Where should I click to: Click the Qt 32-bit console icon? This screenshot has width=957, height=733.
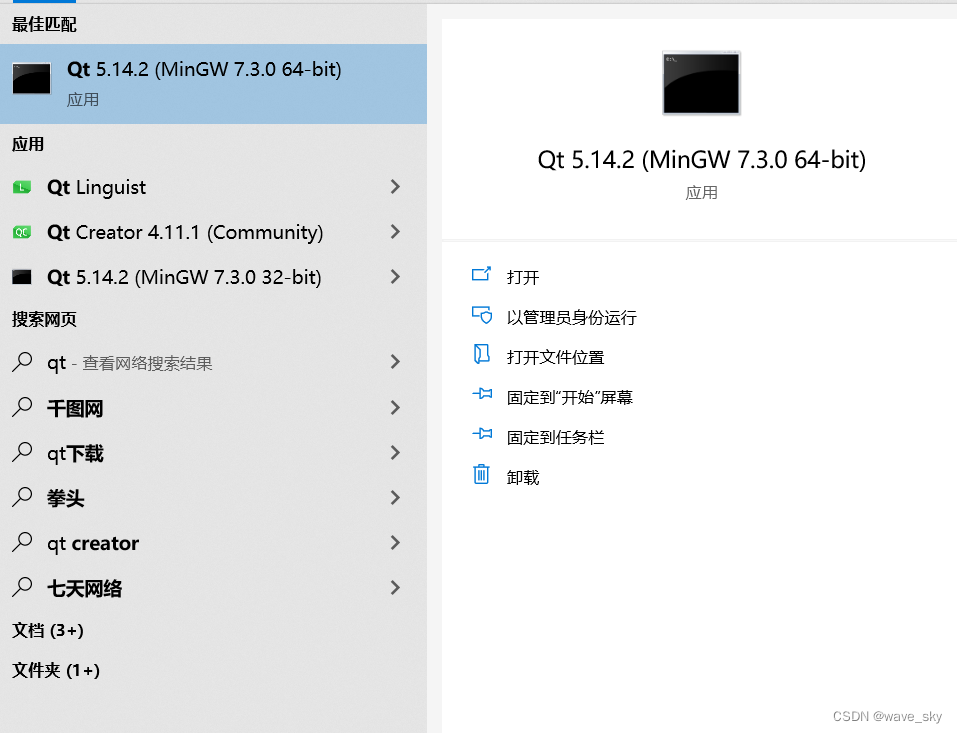(x=22, y=277)
